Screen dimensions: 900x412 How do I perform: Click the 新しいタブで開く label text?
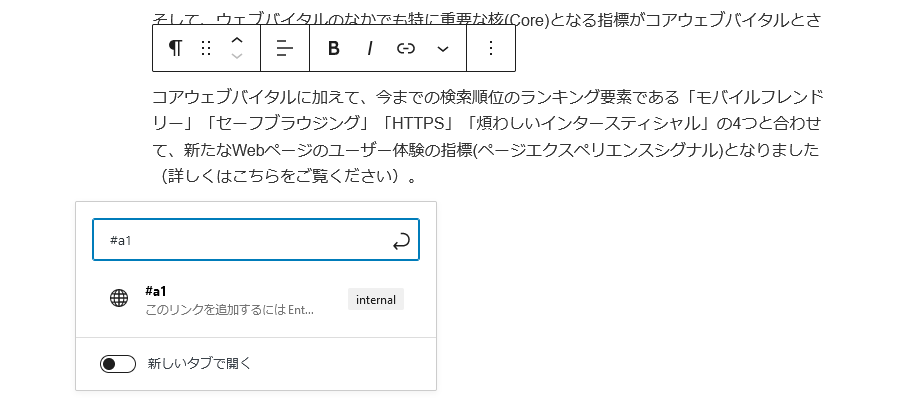coord(199,364)
